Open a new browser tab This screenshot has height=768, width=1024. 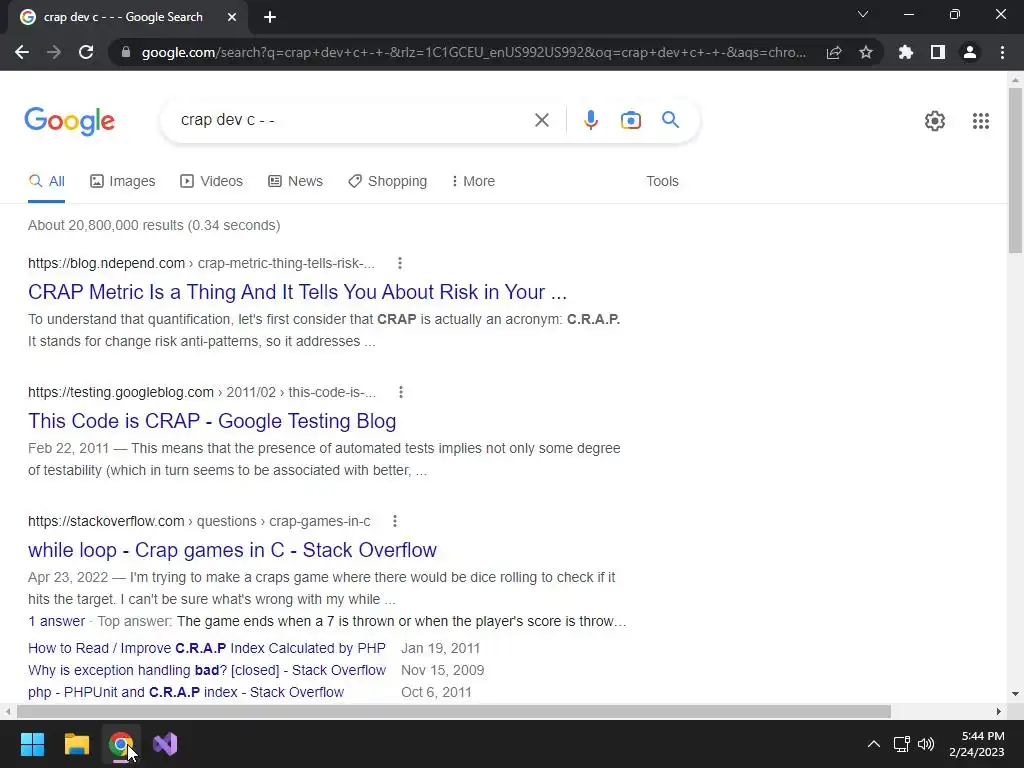pyautogui.click(x=270, y=17)
